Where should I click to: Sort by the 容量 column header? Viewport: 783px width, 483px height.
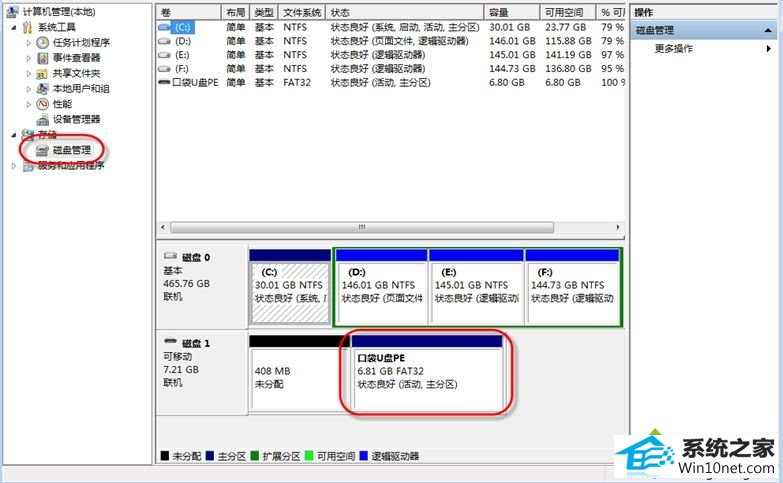tap(512, 12)
